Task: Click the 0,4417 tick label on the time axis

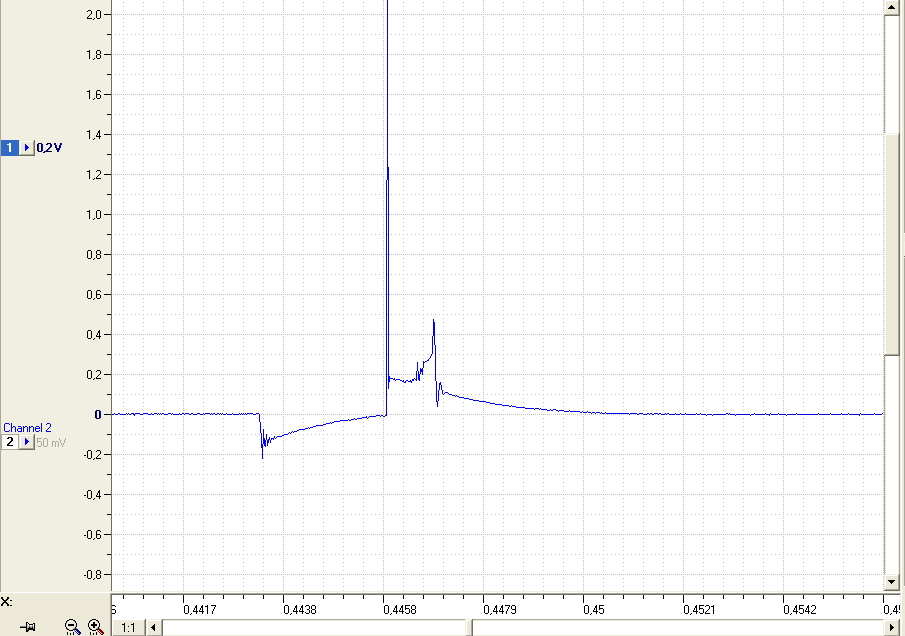Action: [x=200, y=609]
